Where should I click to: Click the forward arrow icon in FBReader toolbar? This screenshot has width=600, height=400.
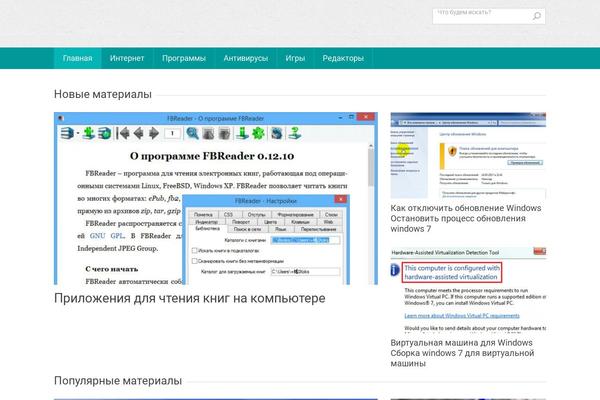pos(153,133)
